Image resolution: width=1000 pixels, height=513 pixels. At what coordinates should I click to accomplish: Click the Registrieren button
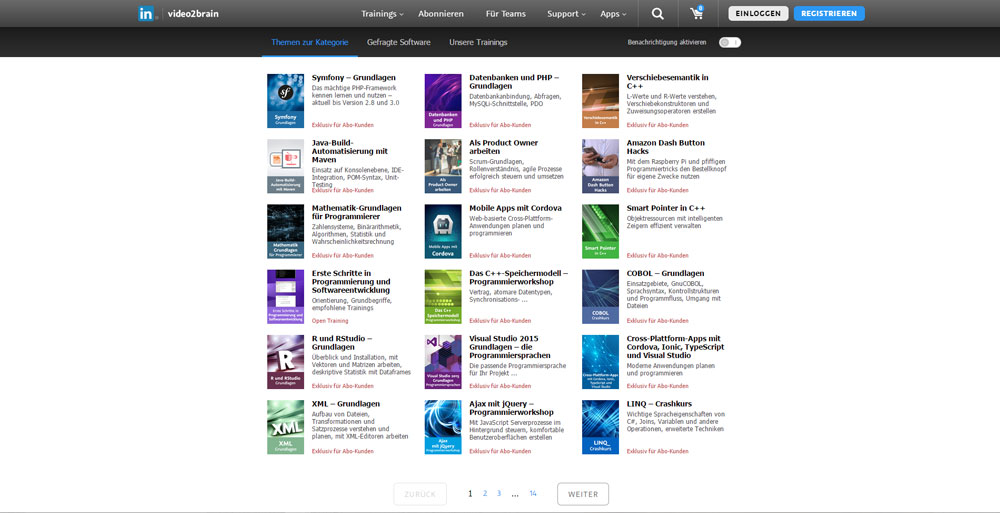coord(829,13)
